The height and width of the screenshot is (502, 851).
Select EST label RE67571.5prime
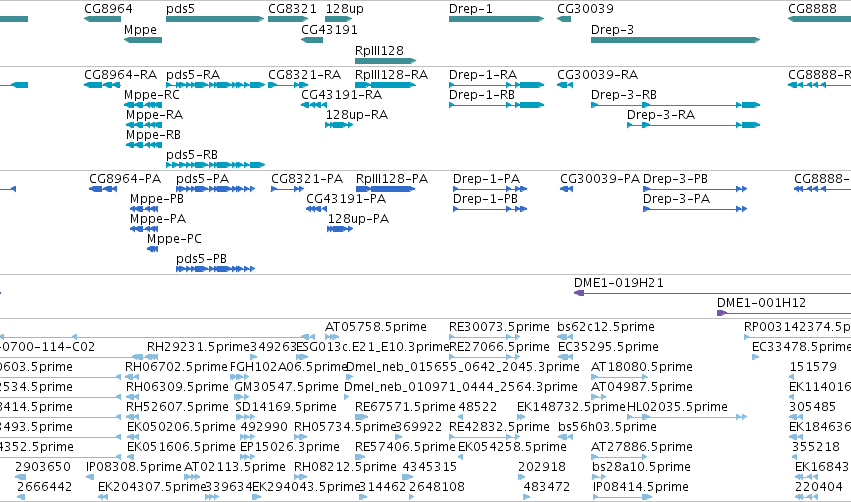[x=405, y=408]
